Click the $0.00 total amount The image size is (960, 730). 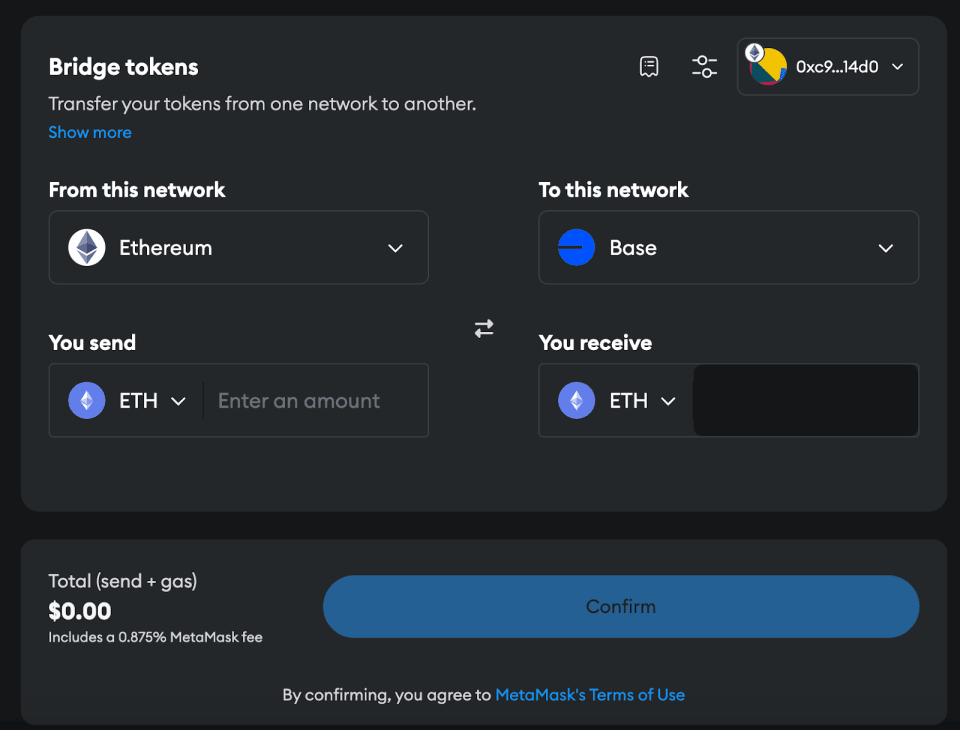coord(80,611)
